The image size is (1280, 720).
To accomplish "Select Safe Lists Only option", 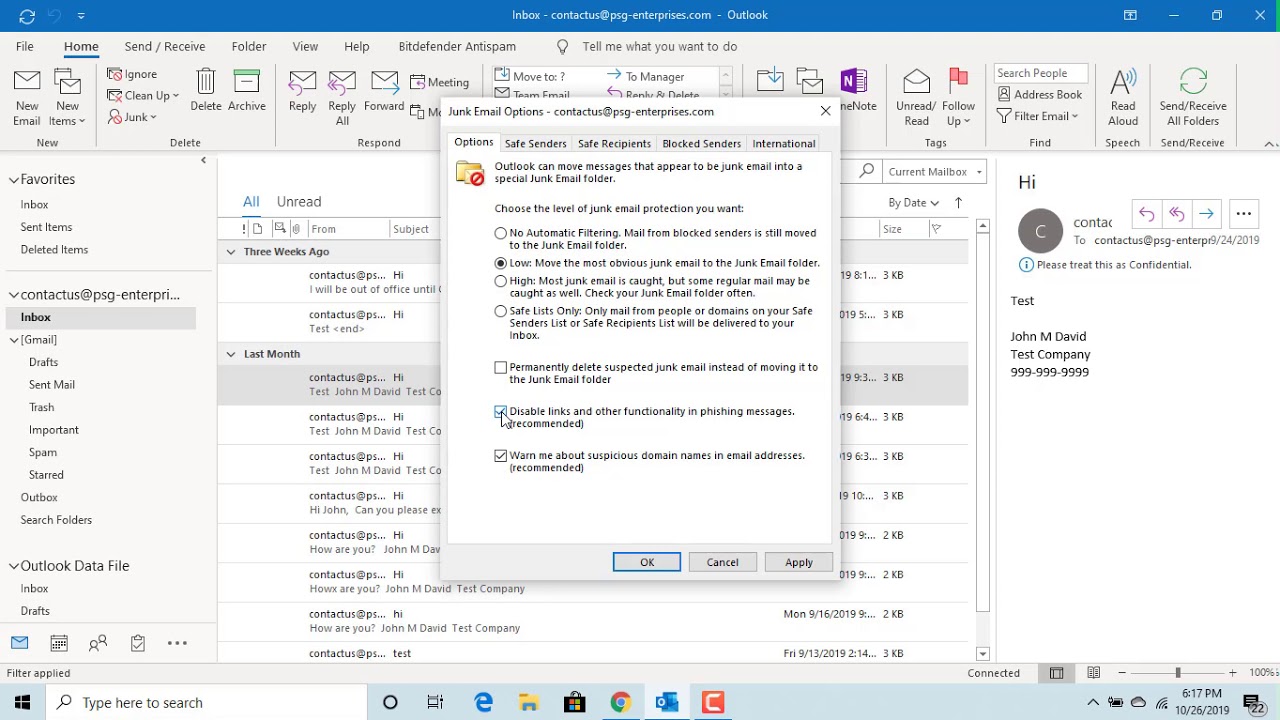I will [501, 311].
